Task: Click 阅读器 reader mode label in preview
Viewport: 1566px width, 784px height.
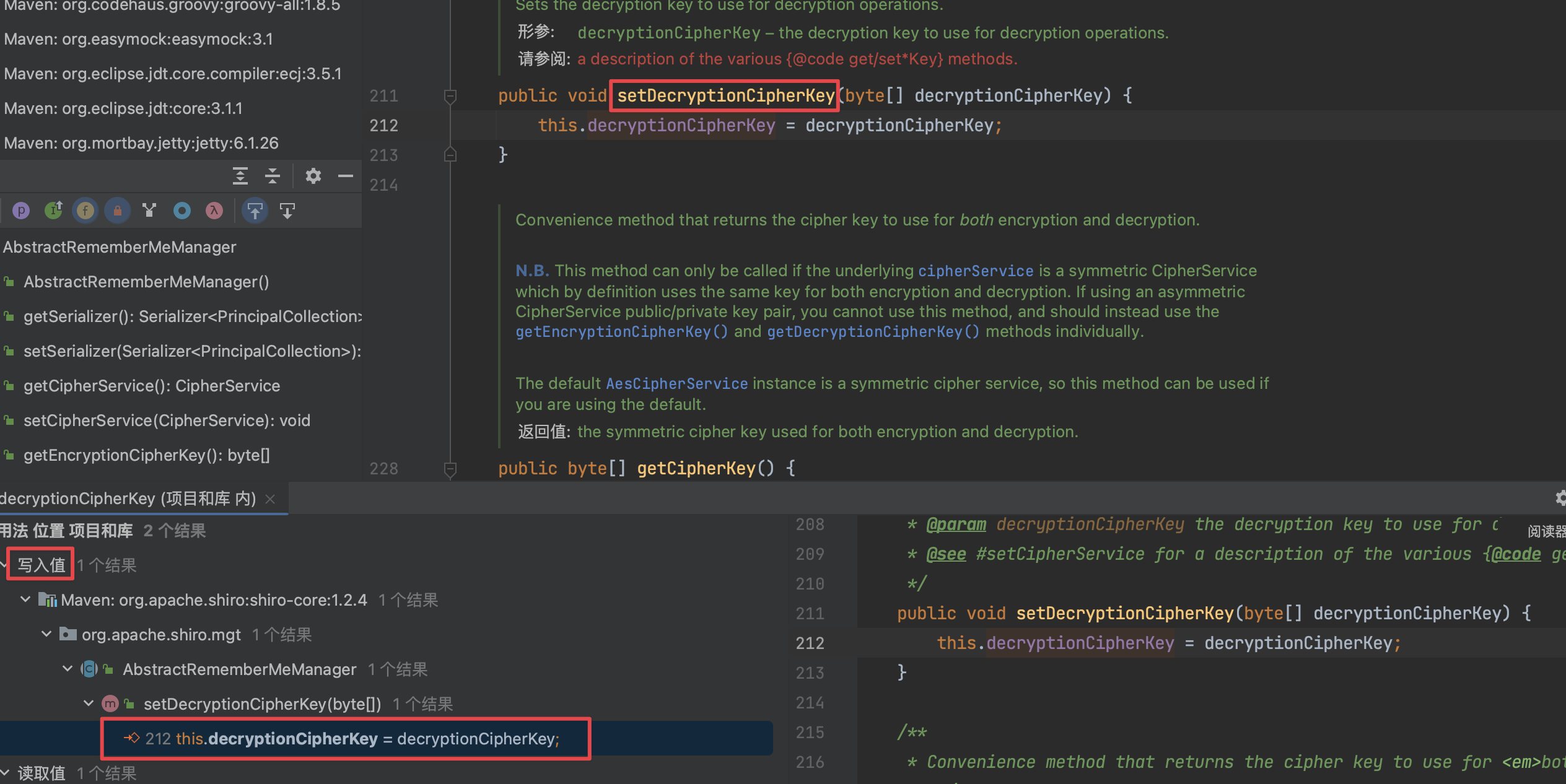Action: tap(1546, 531)
